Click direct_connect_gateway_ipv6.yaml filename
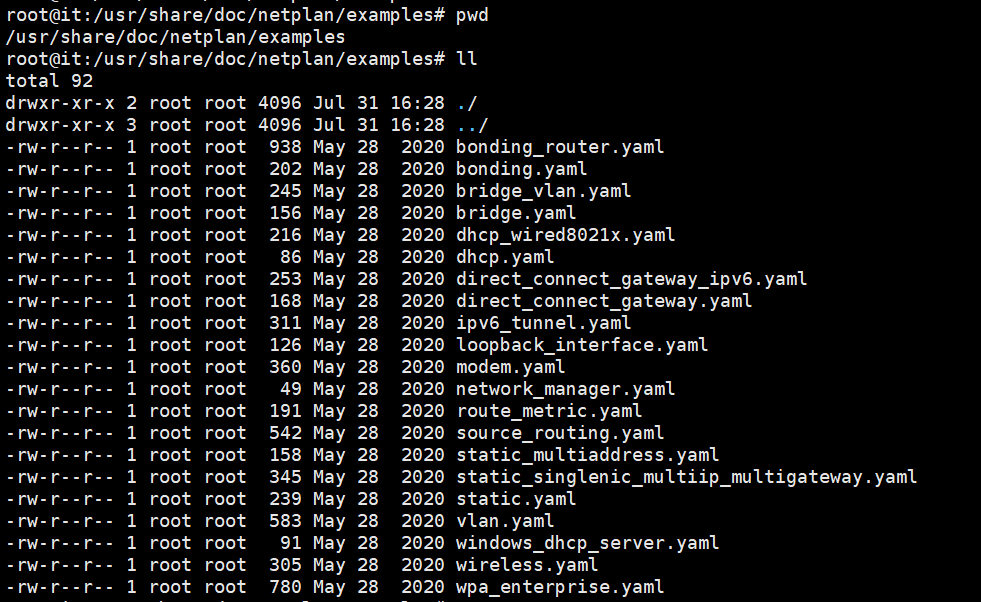Viewport: 981px width, 602px height. pos(631,279)
